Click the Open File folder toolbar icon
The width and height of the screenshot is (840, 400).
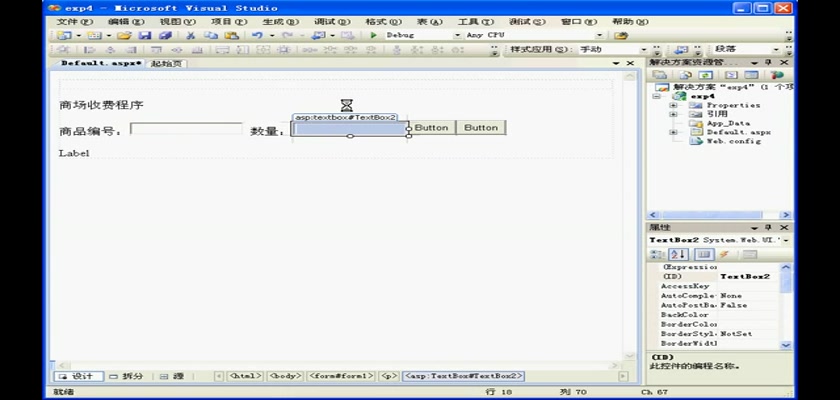pyautogui.click(x=124, y=35)
